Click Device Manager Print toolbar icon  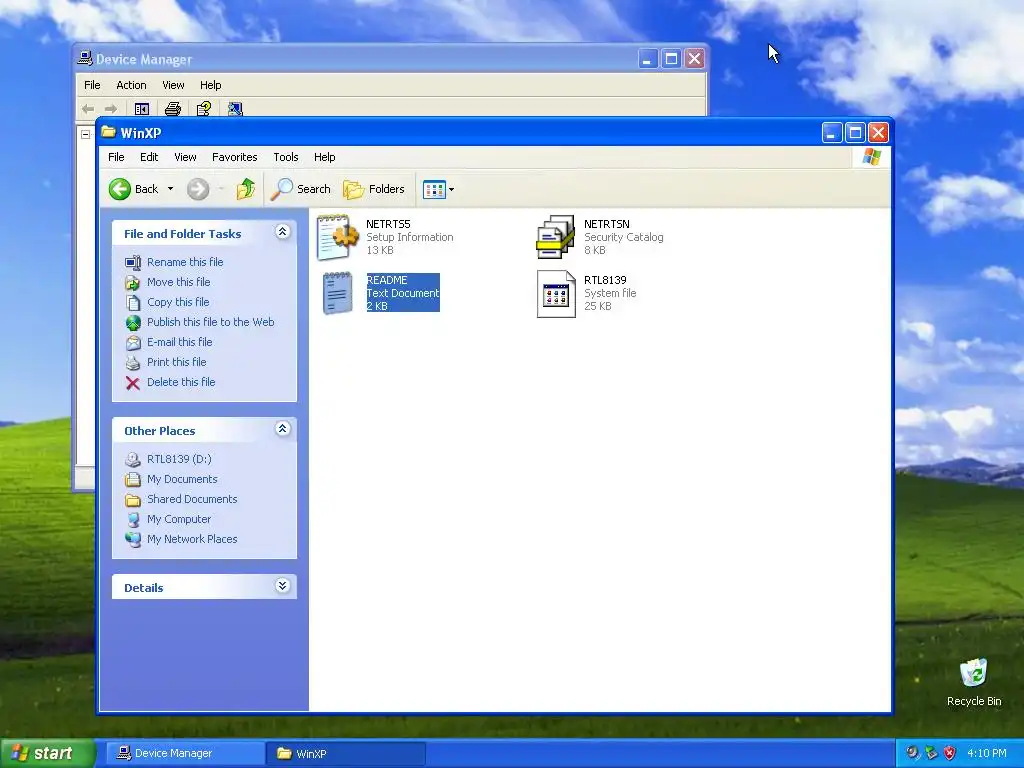[x=172, y=109]
